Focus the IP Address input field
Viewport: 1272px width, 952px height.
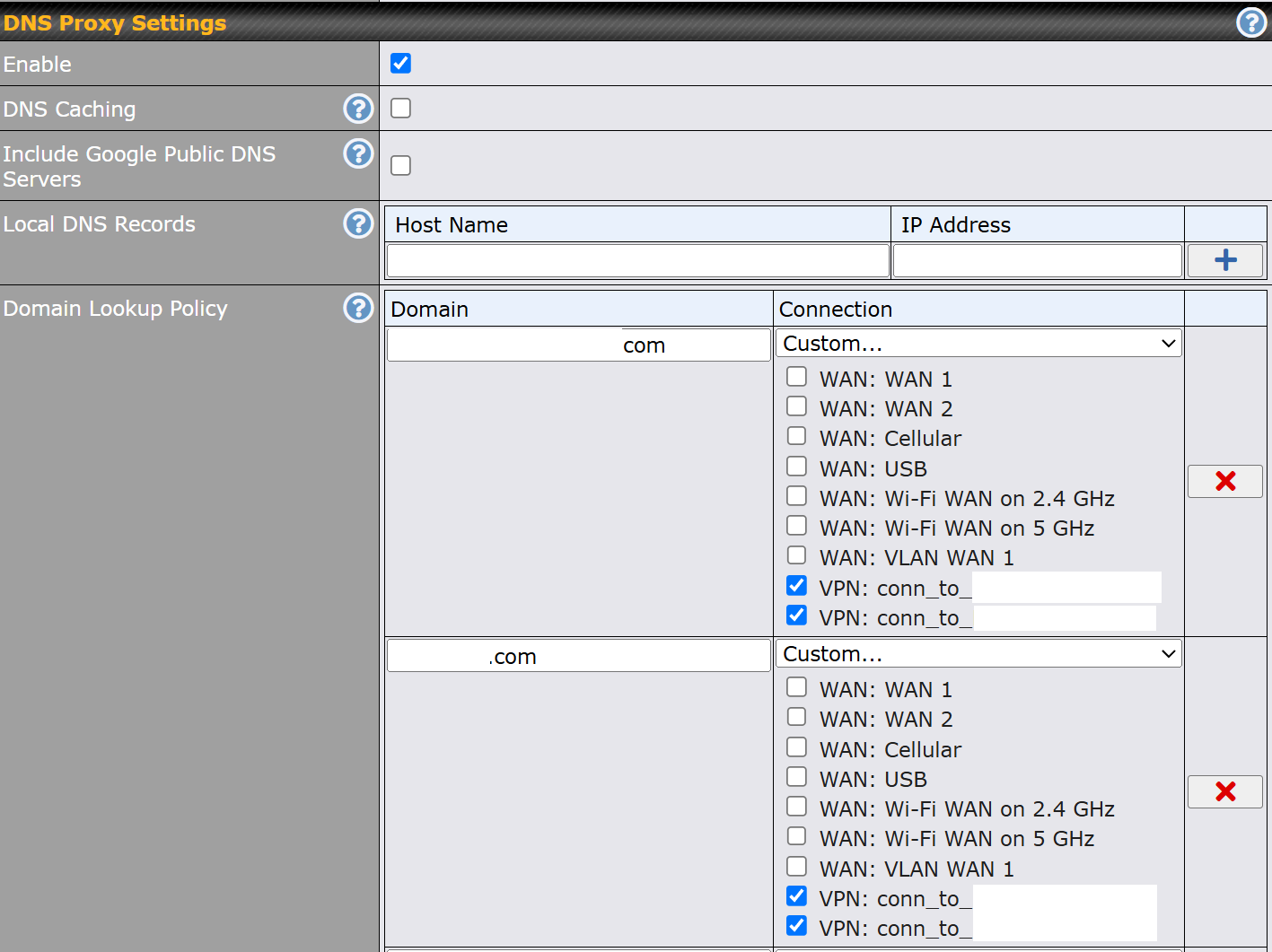coord(1038,260)
